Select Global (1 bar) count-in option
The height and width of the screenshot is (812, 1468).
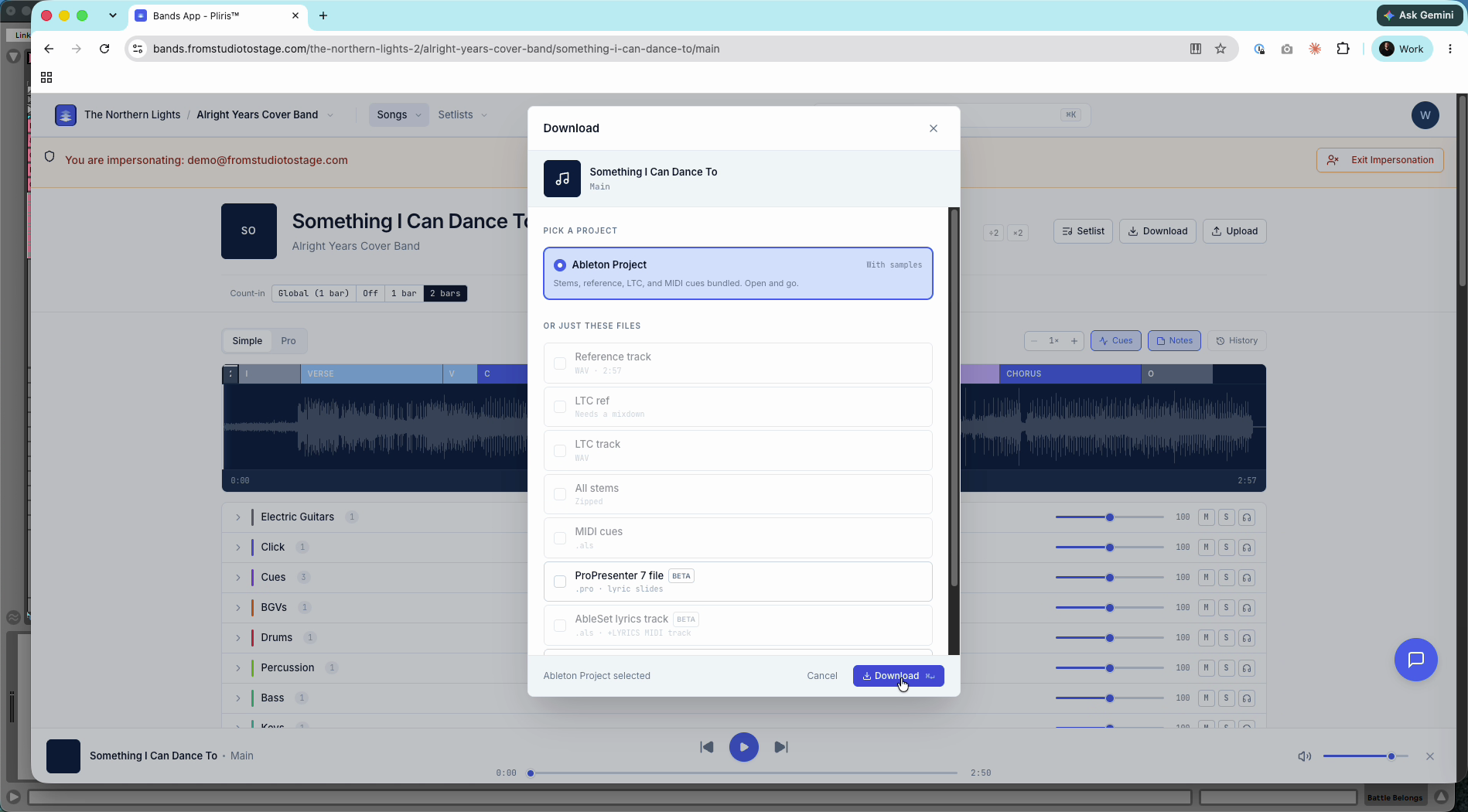click(x=313, y=294)
